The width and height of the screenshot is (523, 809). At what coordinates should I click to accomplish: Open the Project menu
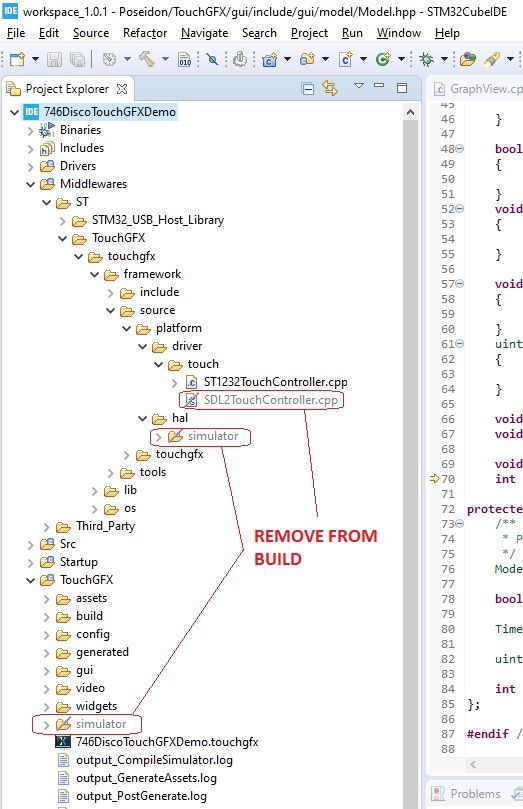pyautogui.click(x=309, y=33)
